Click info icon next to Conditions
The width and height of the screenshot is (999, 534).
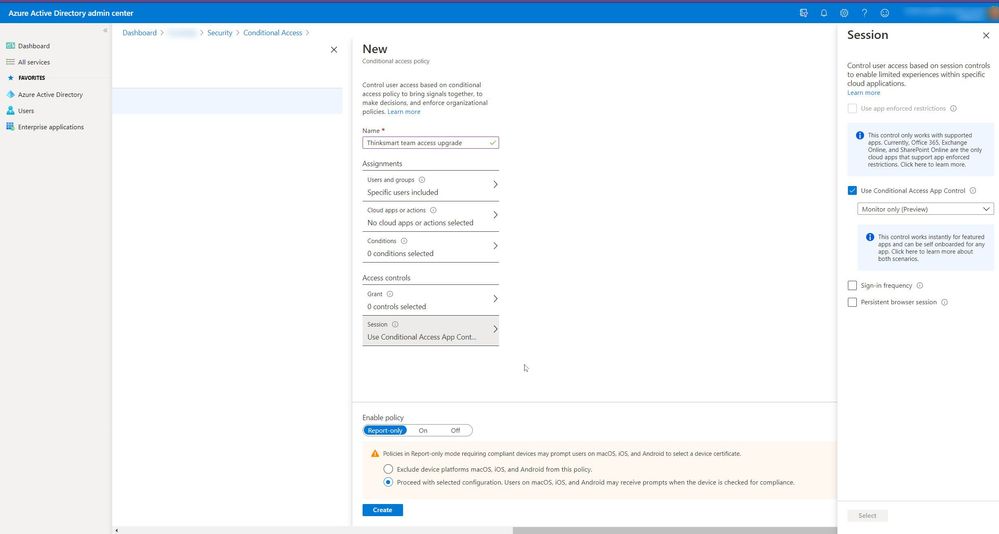click(404, 241)
